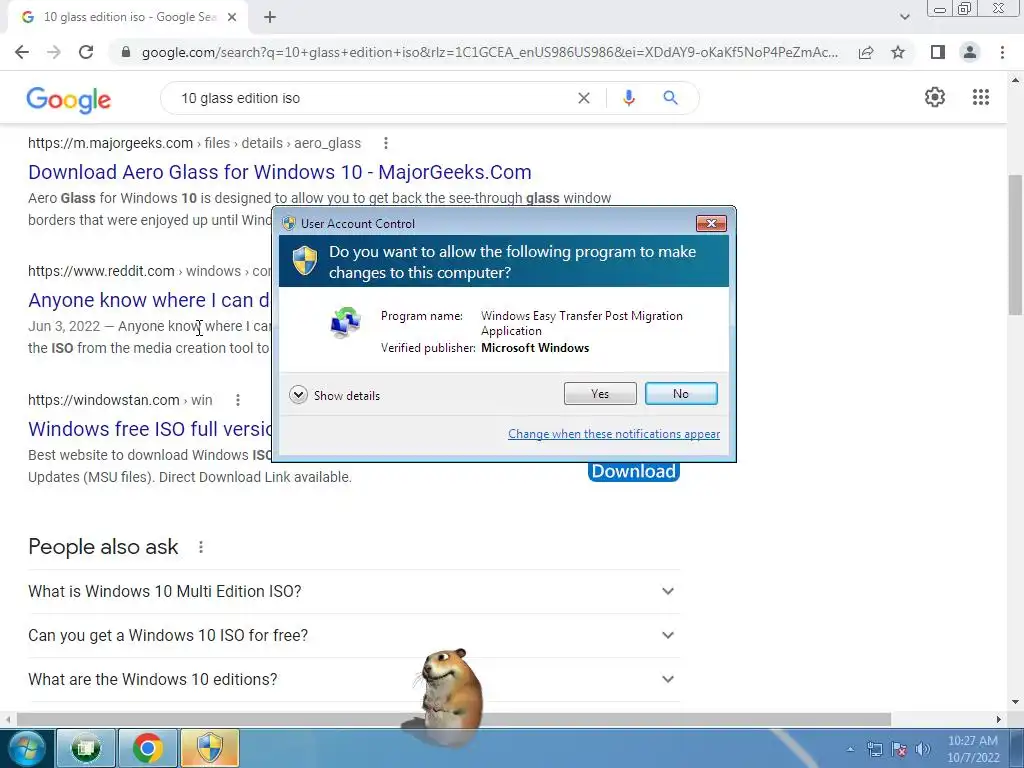
Task: Click the taskbar clock showing 10:27 AM
Action: pyautogui.click(x=973, y=748)
